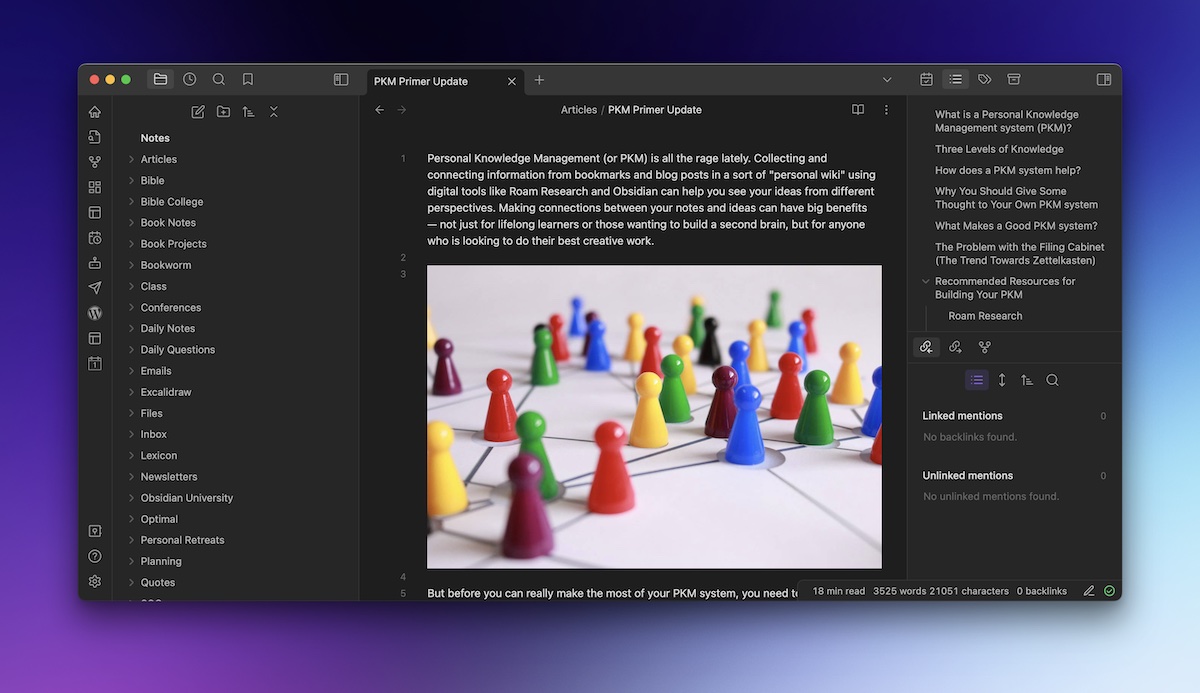This screenshot has height=693, width=1200.
Task: Toggle the left sidebar
Action: tap(341, 80)
